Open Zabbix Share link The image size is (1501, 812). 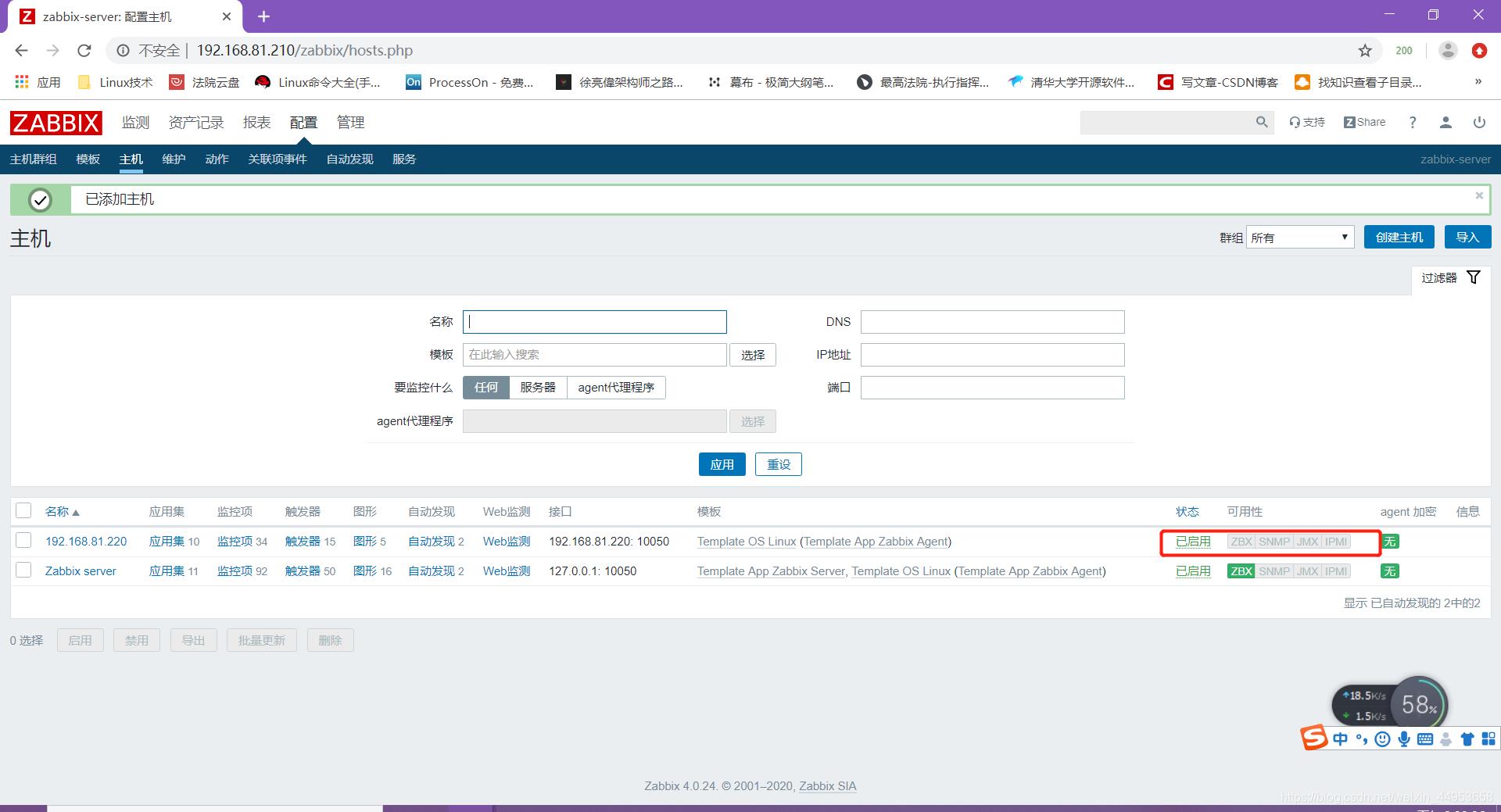click(x=1364, y=122)
